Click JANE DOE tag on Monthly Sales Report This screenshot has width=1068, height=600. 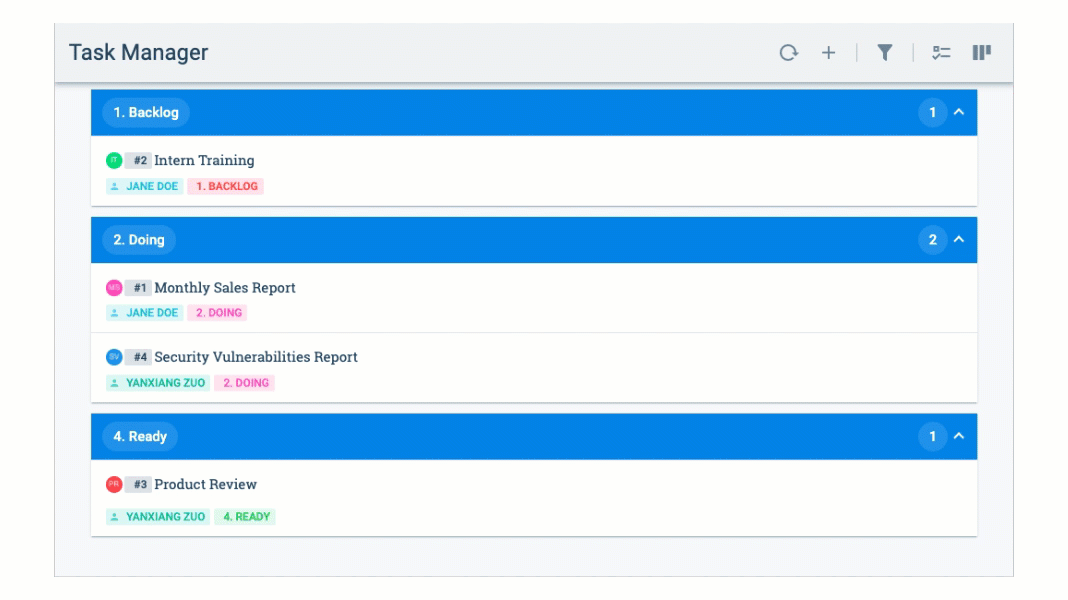pyautogui.click(x=144, y=313)
